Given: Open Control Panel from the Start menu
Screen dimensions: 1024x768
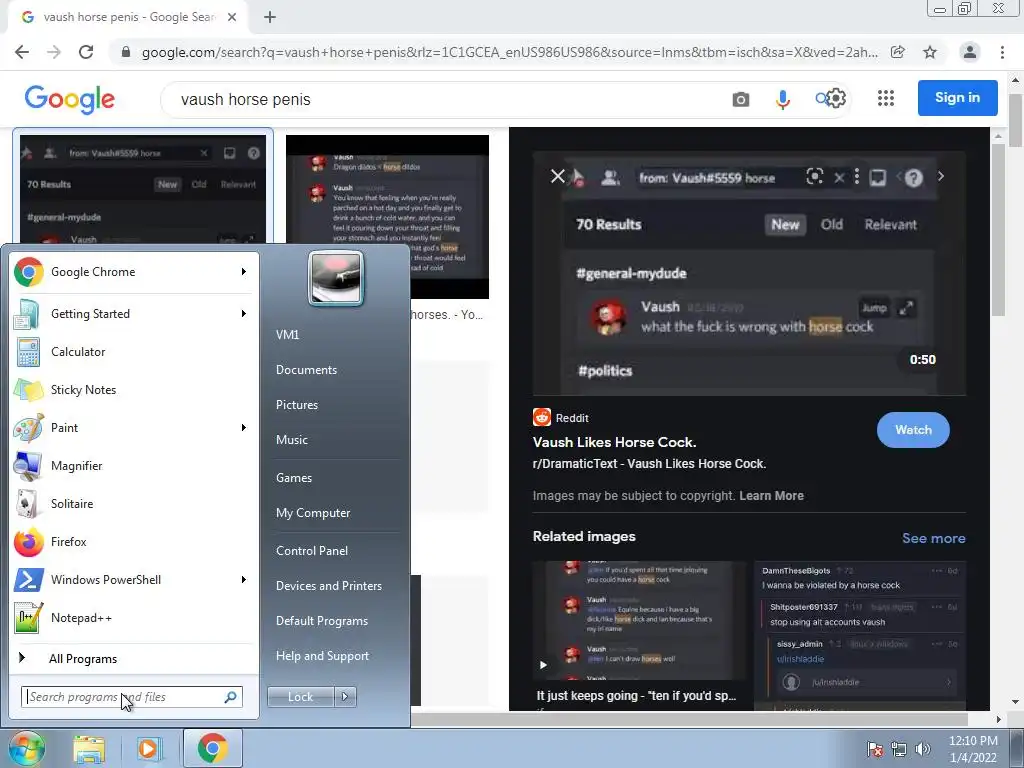Looking at the screenshot, I should click(312, 551).
